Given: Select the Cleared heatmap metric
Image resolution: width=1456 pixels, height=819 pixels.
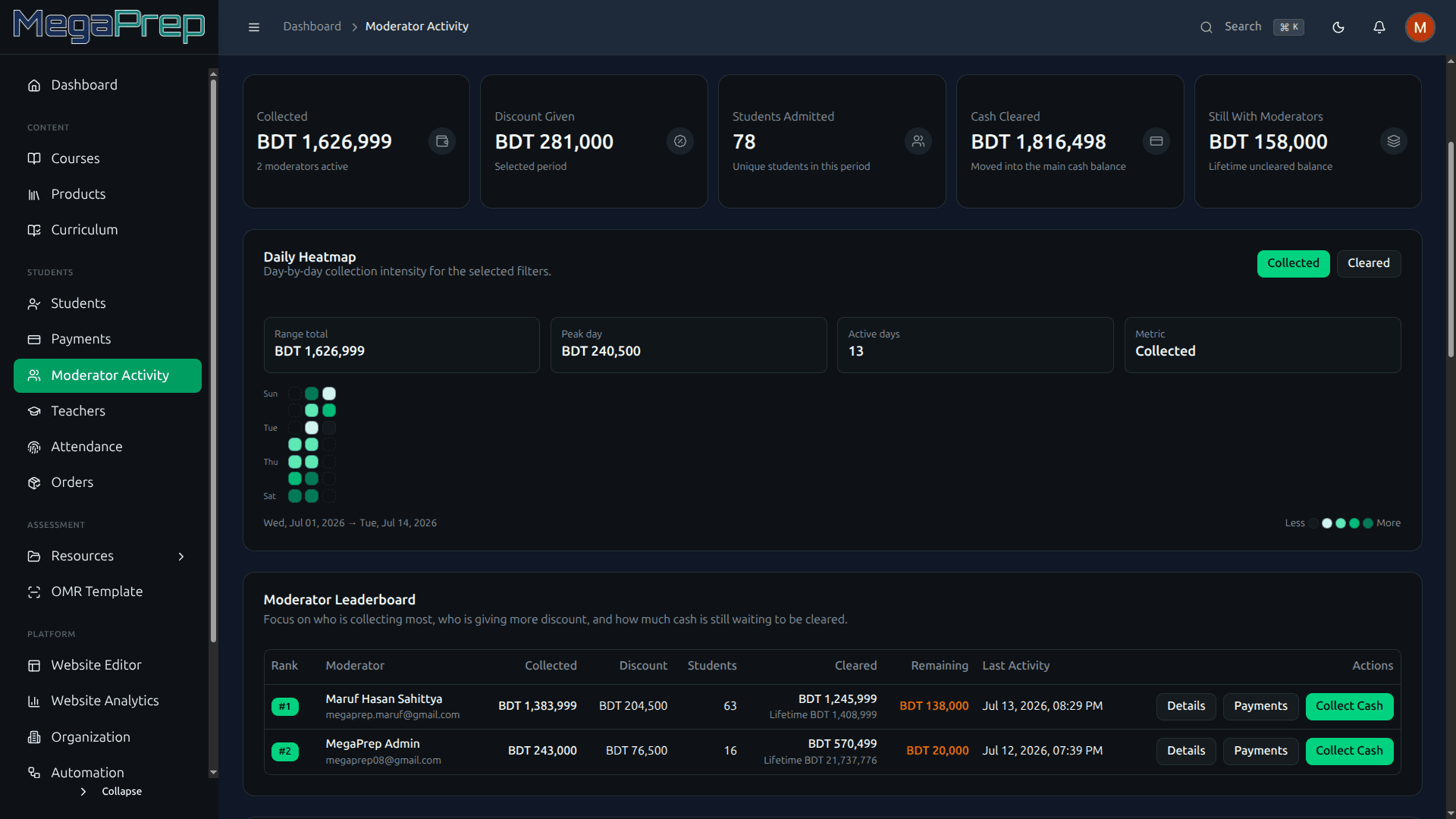Looking at the screenshot, I should coord(1368,264).
